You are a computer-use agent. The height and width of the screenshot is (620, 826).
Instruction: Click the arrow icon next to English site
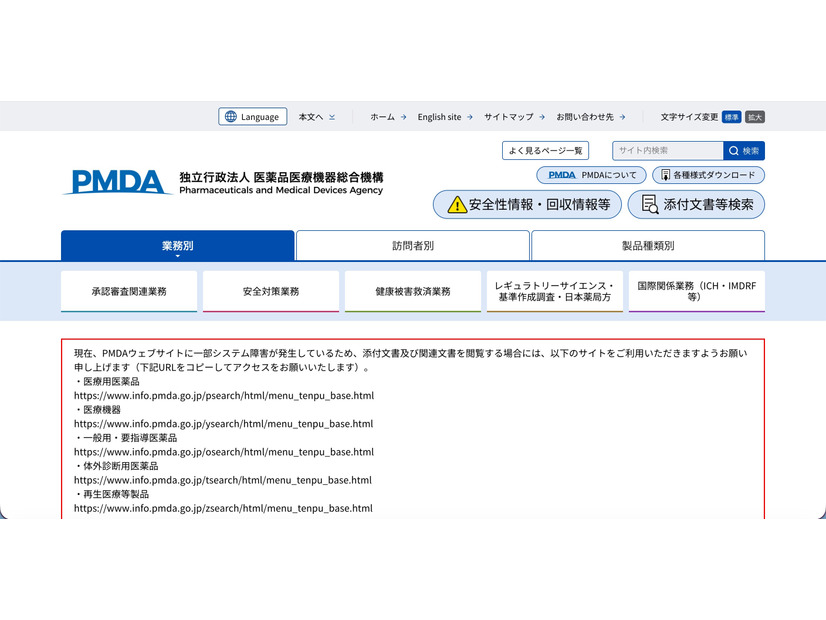470,117
